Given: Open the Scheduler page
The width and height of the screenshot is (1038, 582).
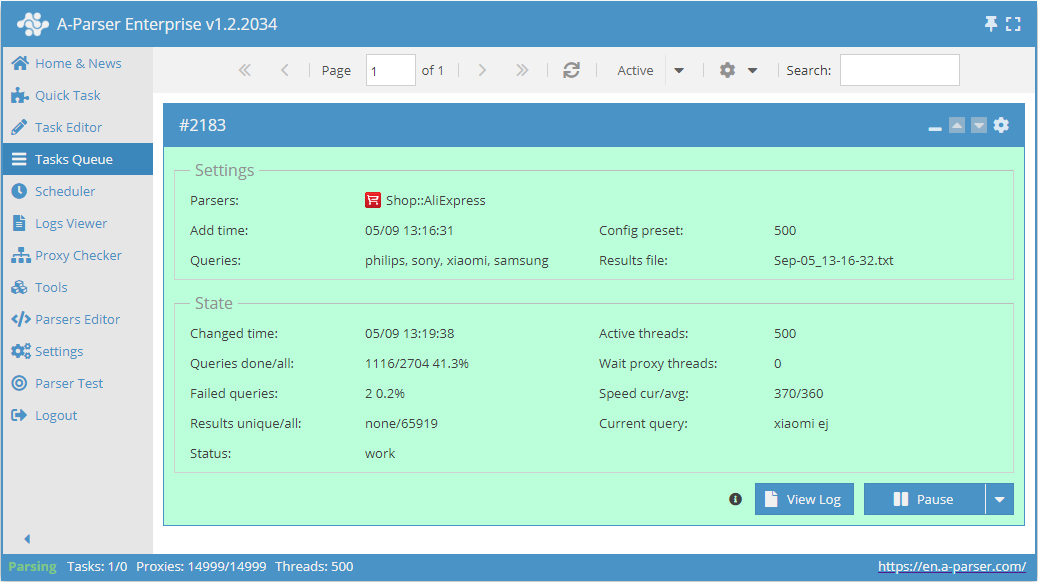Looking at the screenshot, I should (65, 191).
